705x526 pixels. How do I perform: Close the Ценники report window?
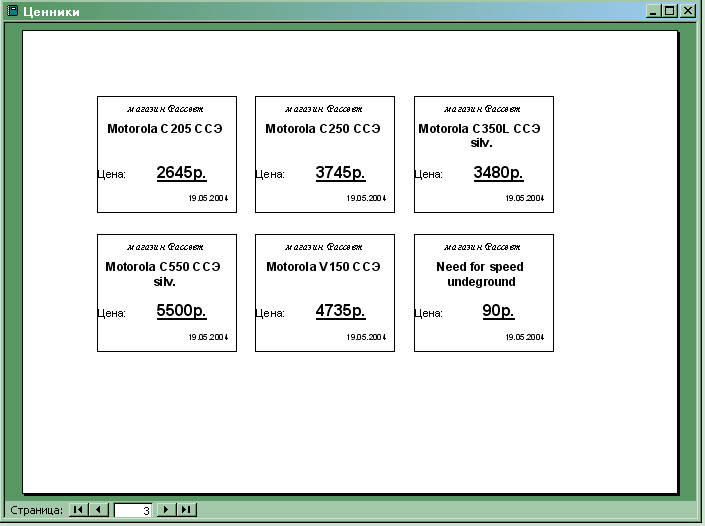(688, 11)
